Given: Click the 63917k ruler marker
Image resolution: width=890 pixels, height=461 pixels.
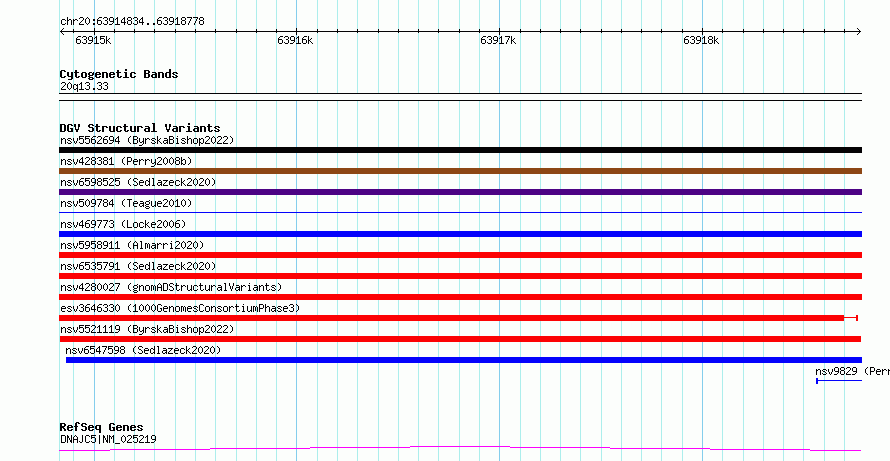Looking at the screenshot, I should (x=498, y=40).
